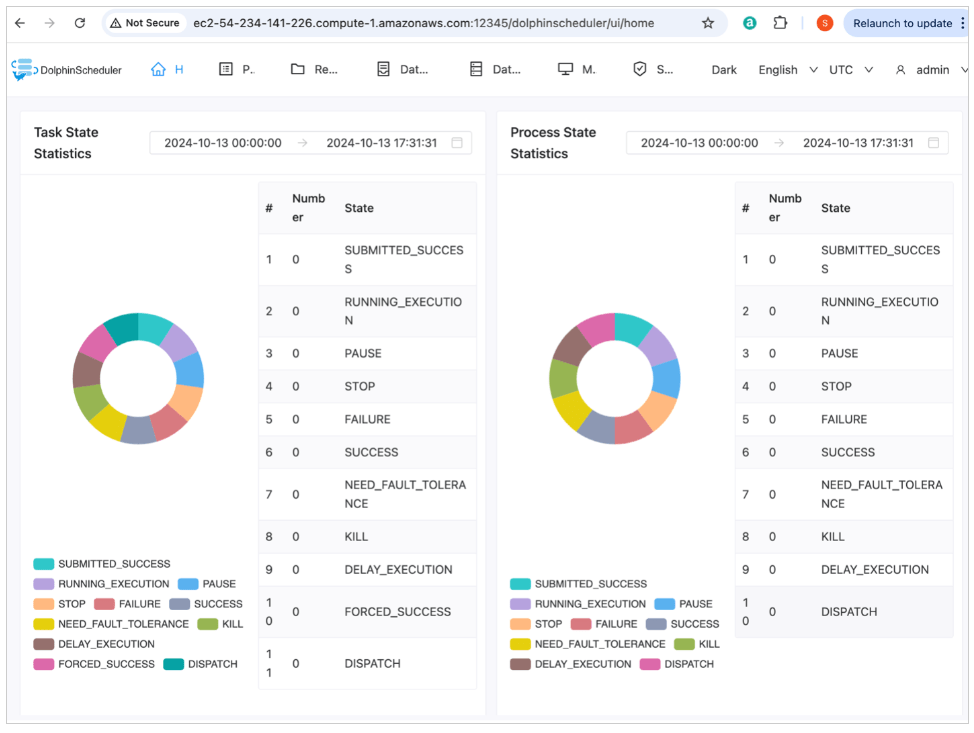974x733 pixels.
Task: Click the Relaunch to update button
Action: click(902, 23)
